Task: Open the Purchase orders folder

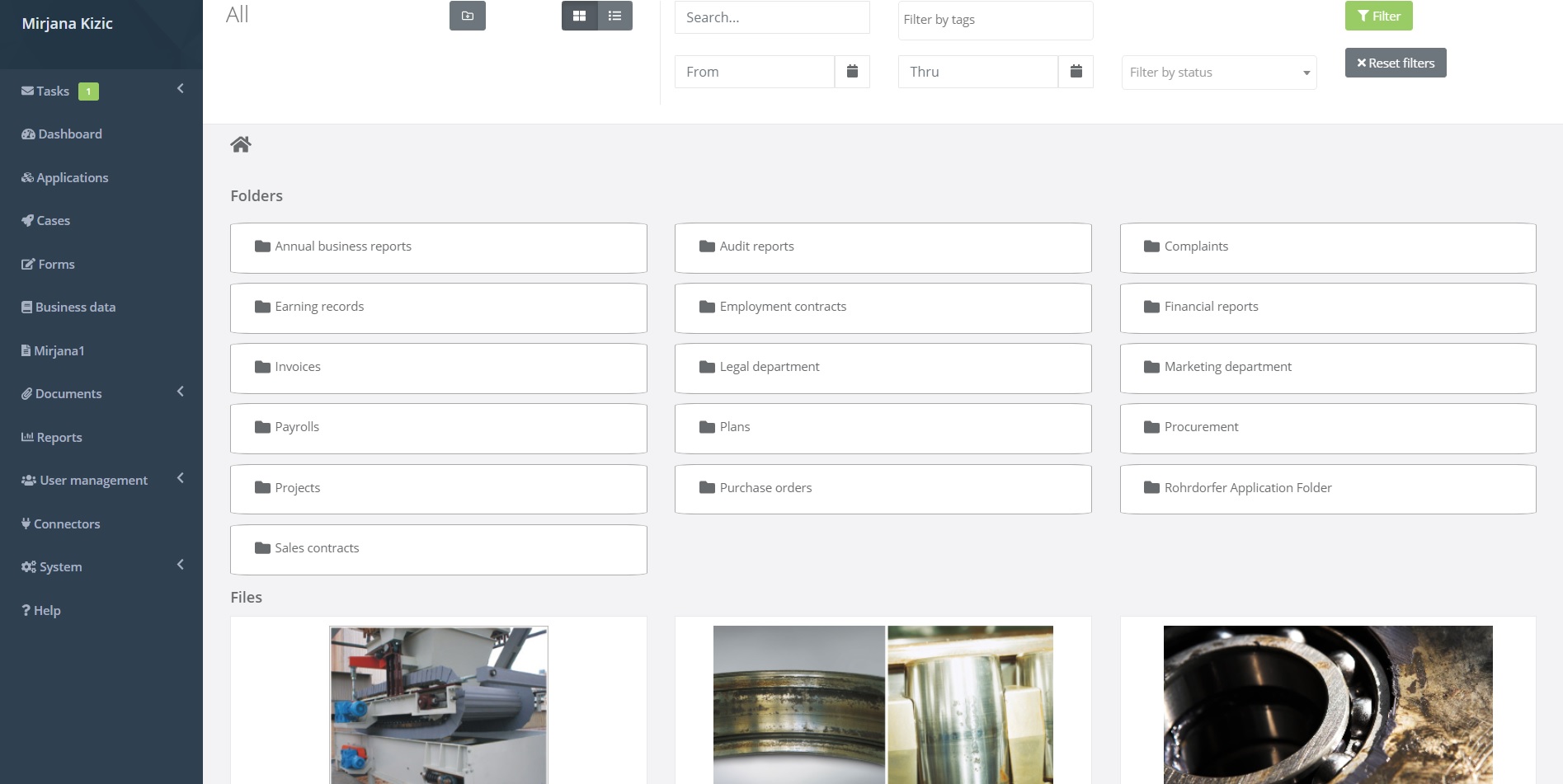Action: coord(883,490)
